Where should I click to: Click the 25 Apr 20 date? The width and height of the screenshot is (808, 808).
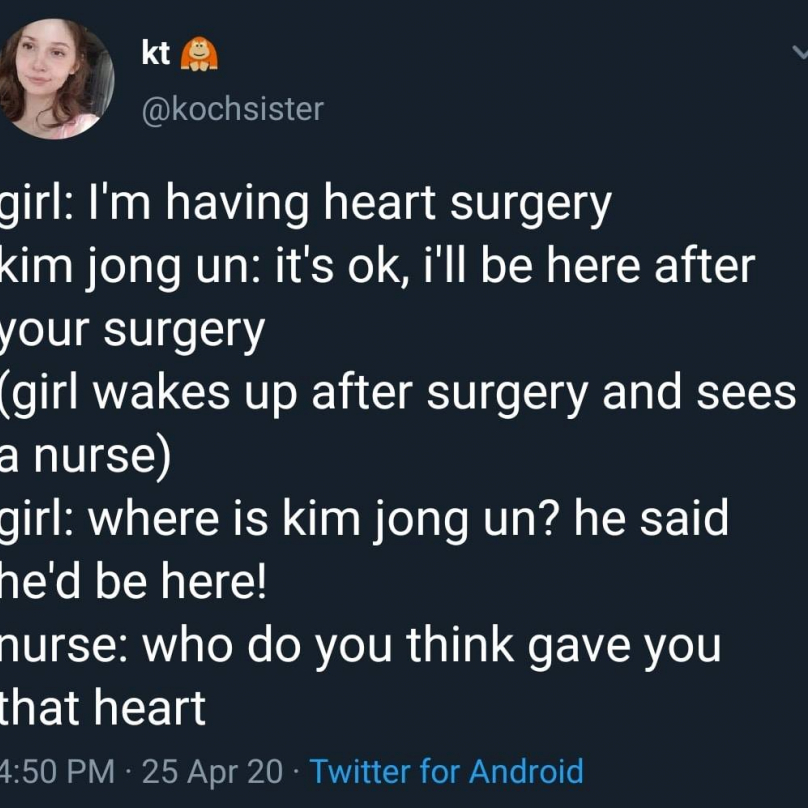click(x=212, y=771)
